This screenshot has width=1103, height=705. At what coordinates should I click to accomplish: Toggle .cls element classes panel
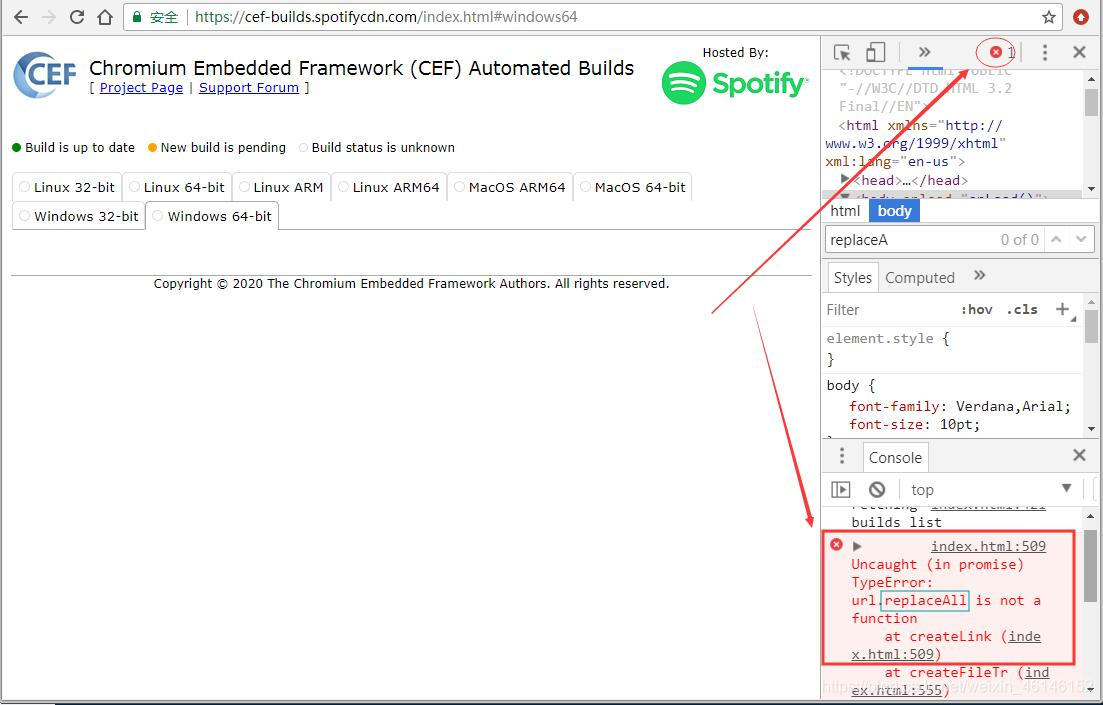[1022, 310]
